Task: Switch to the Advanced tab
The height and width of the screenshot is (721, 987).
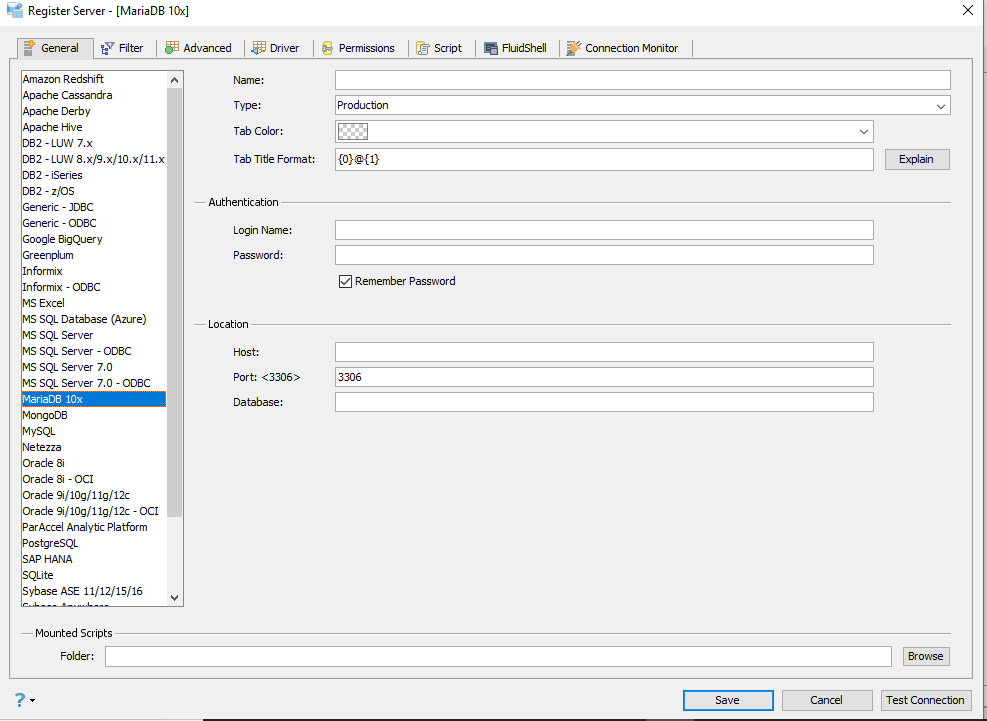Action: (x=199, y=48)
